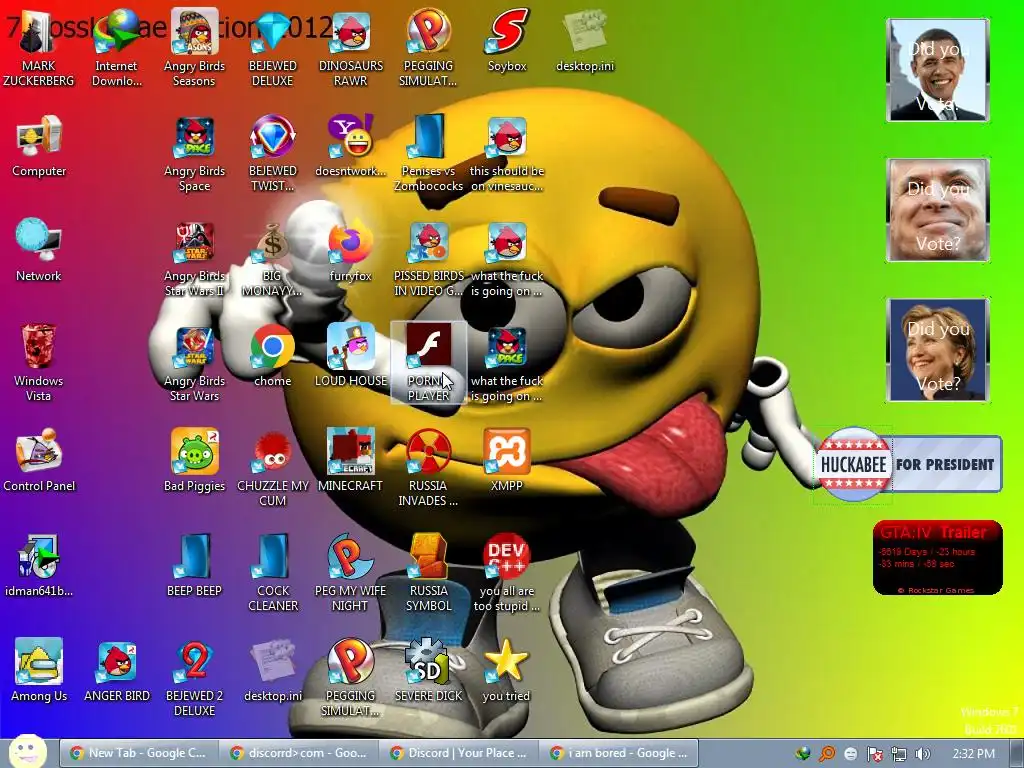
Task: Open network connection tray icon
Action: click(x=899, y=754)
